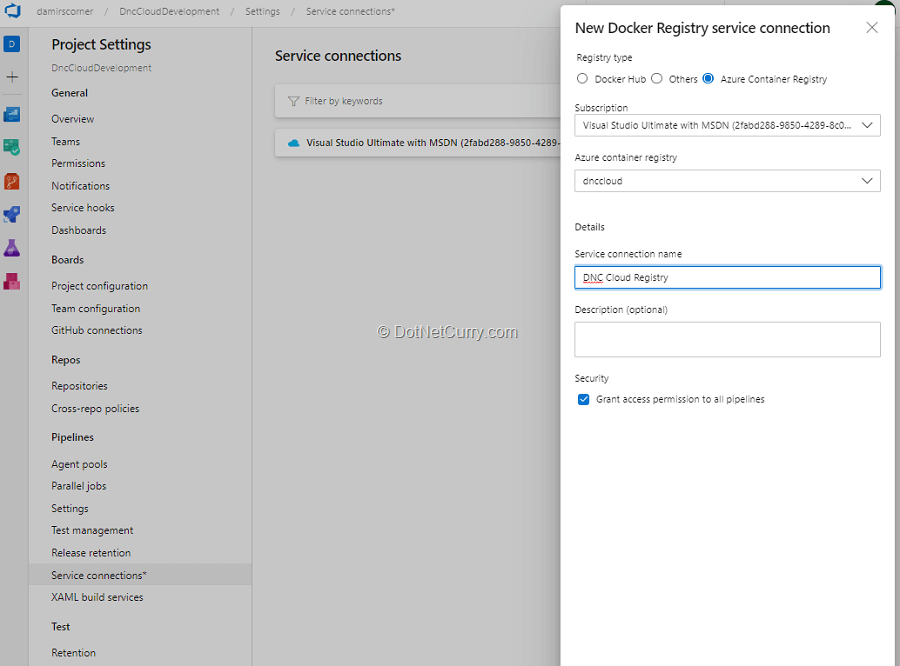Screen dimensions: 900x666
Task: Open the Azure container registry dropdown
Action: click(727, 181)
